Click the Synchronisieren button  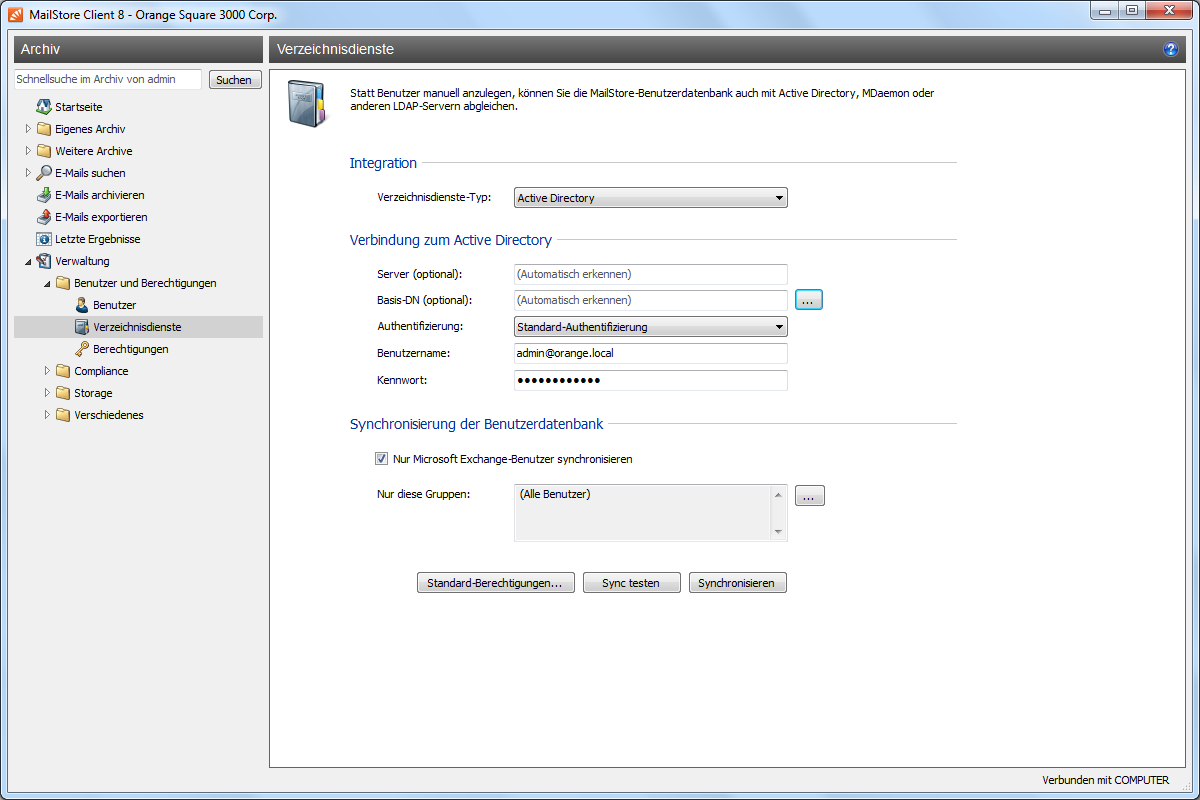pyautogui.click(x=737, y=583)
